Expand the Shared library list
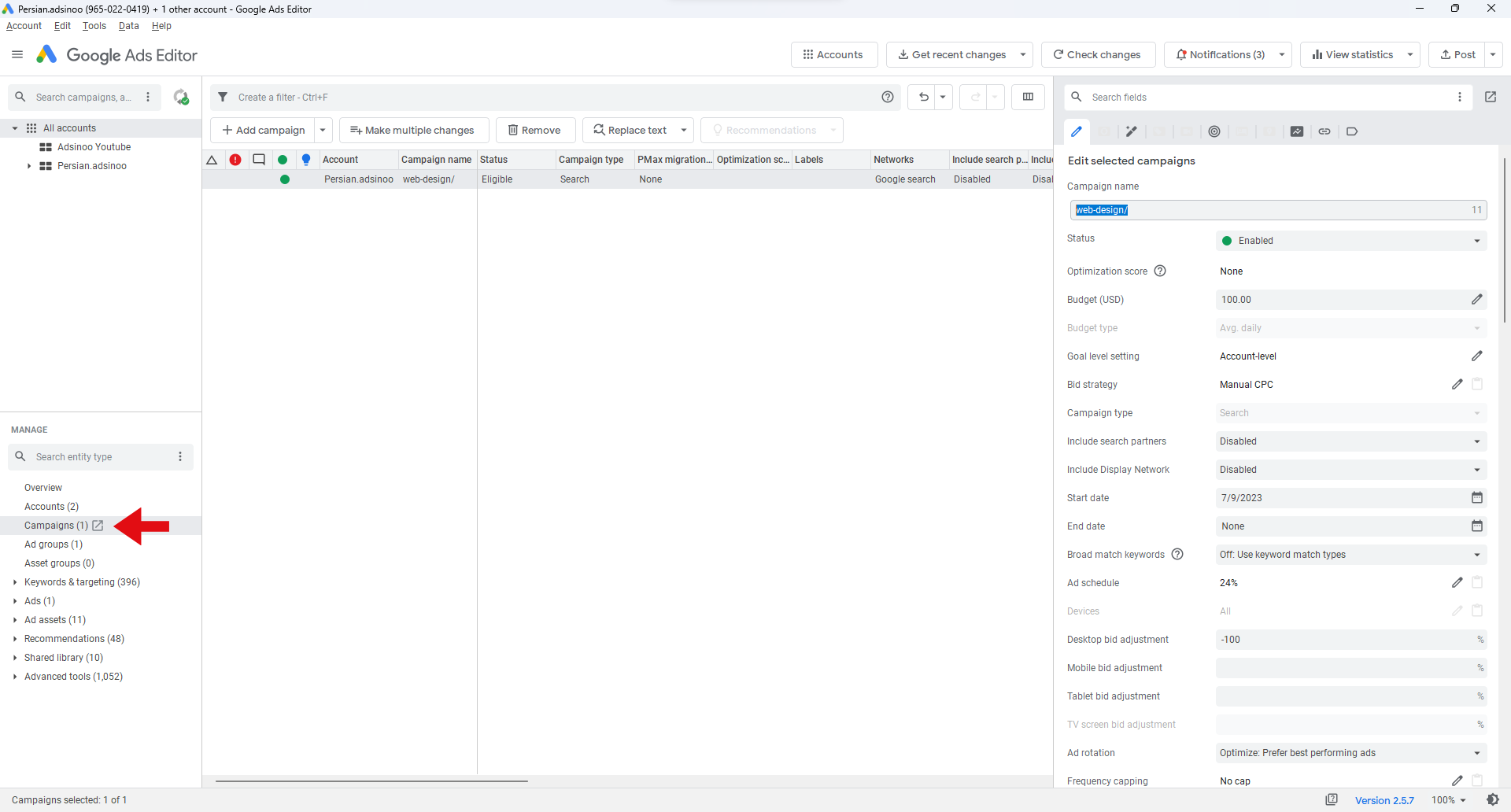 [x=15, y=658]
